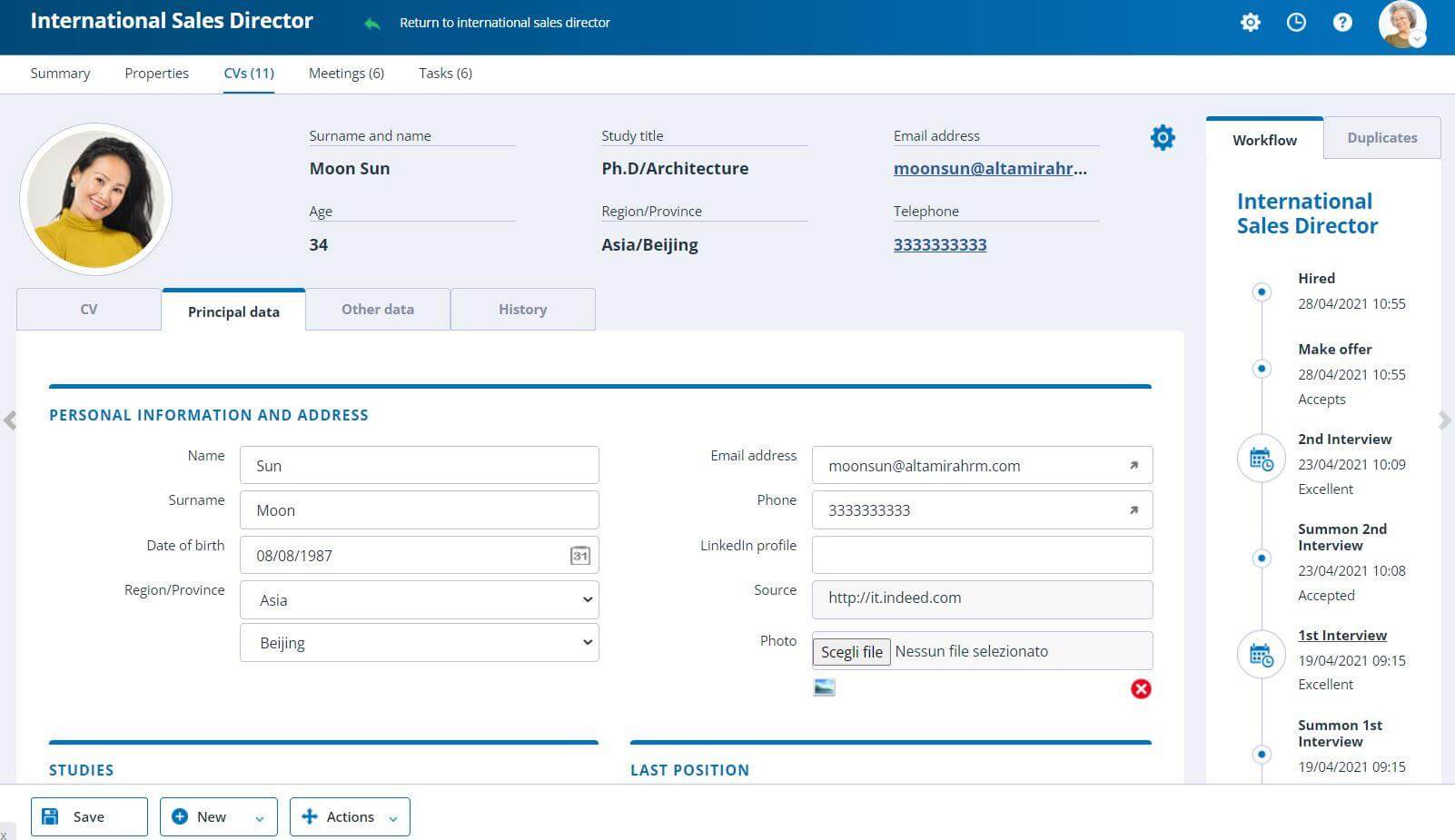Open email address via arrow in Email field
This screenshot has width=1455, height=840.
1133,465
